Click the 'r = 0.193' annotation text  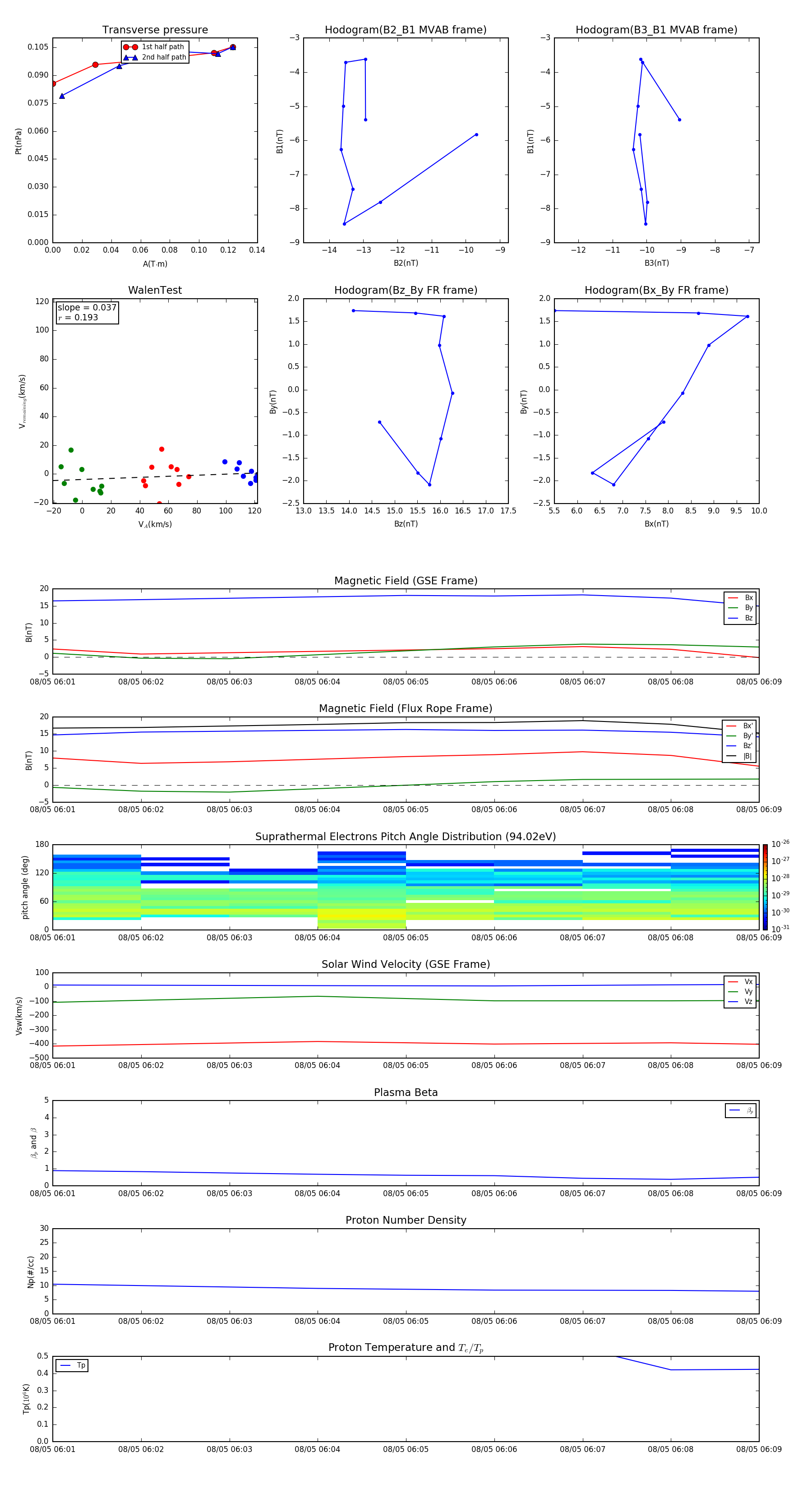point(78,317)
